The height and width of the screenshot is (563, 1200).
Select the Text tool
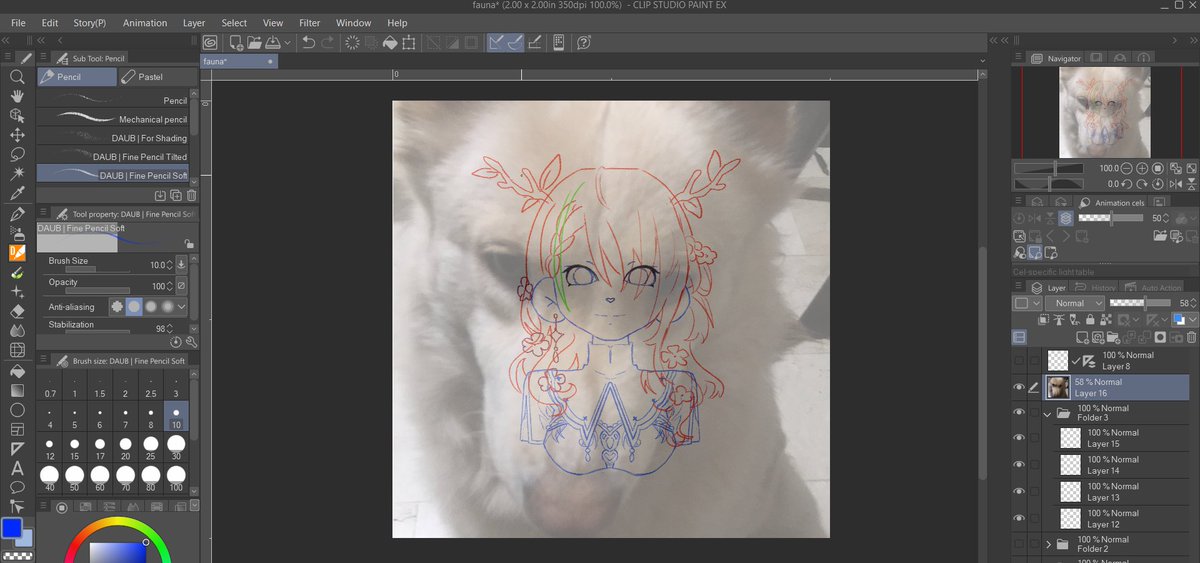click(x=17, y=468)
